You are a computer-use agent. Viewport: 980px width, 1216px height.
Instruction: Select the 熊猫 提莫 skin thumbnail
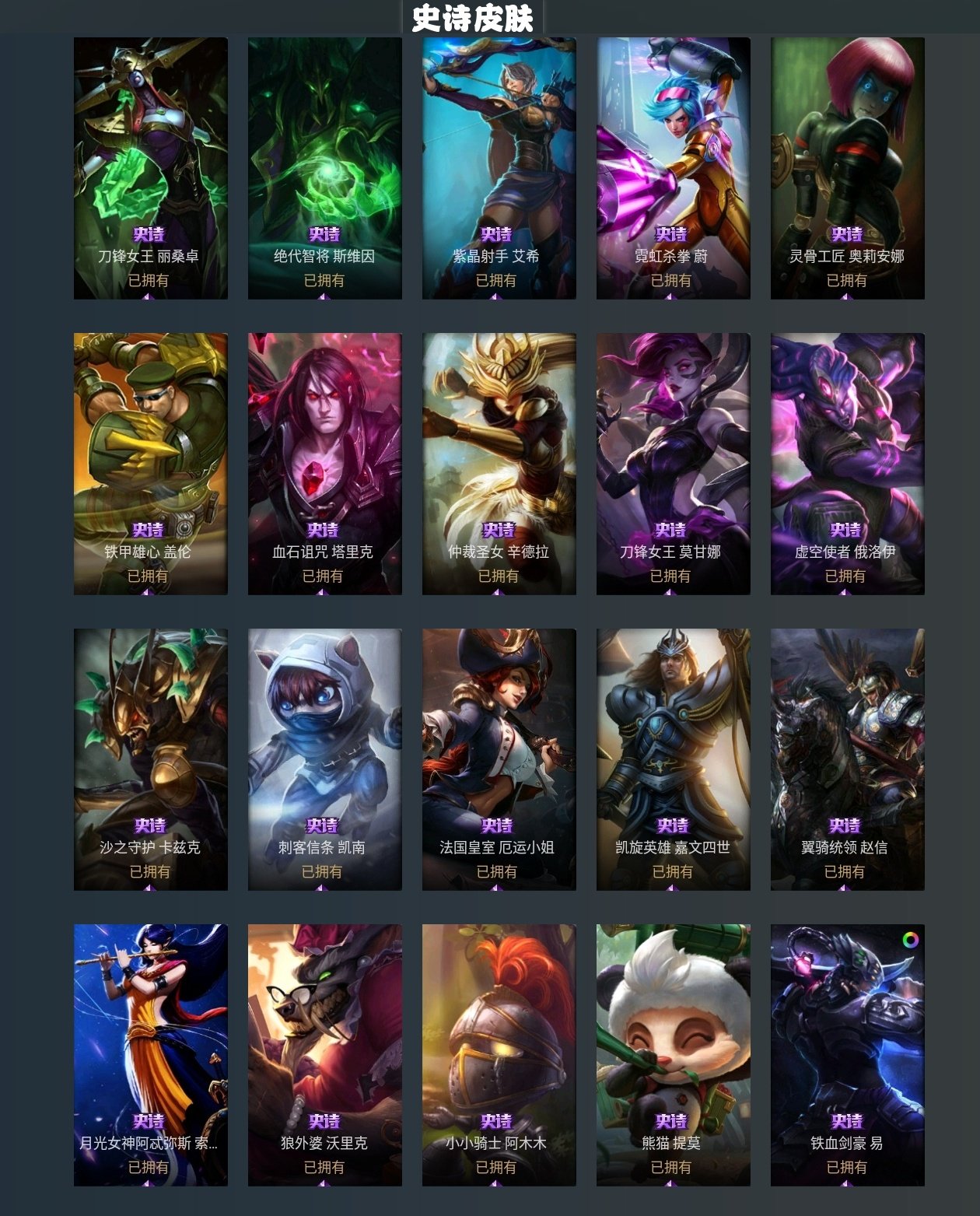[674, 1055]
